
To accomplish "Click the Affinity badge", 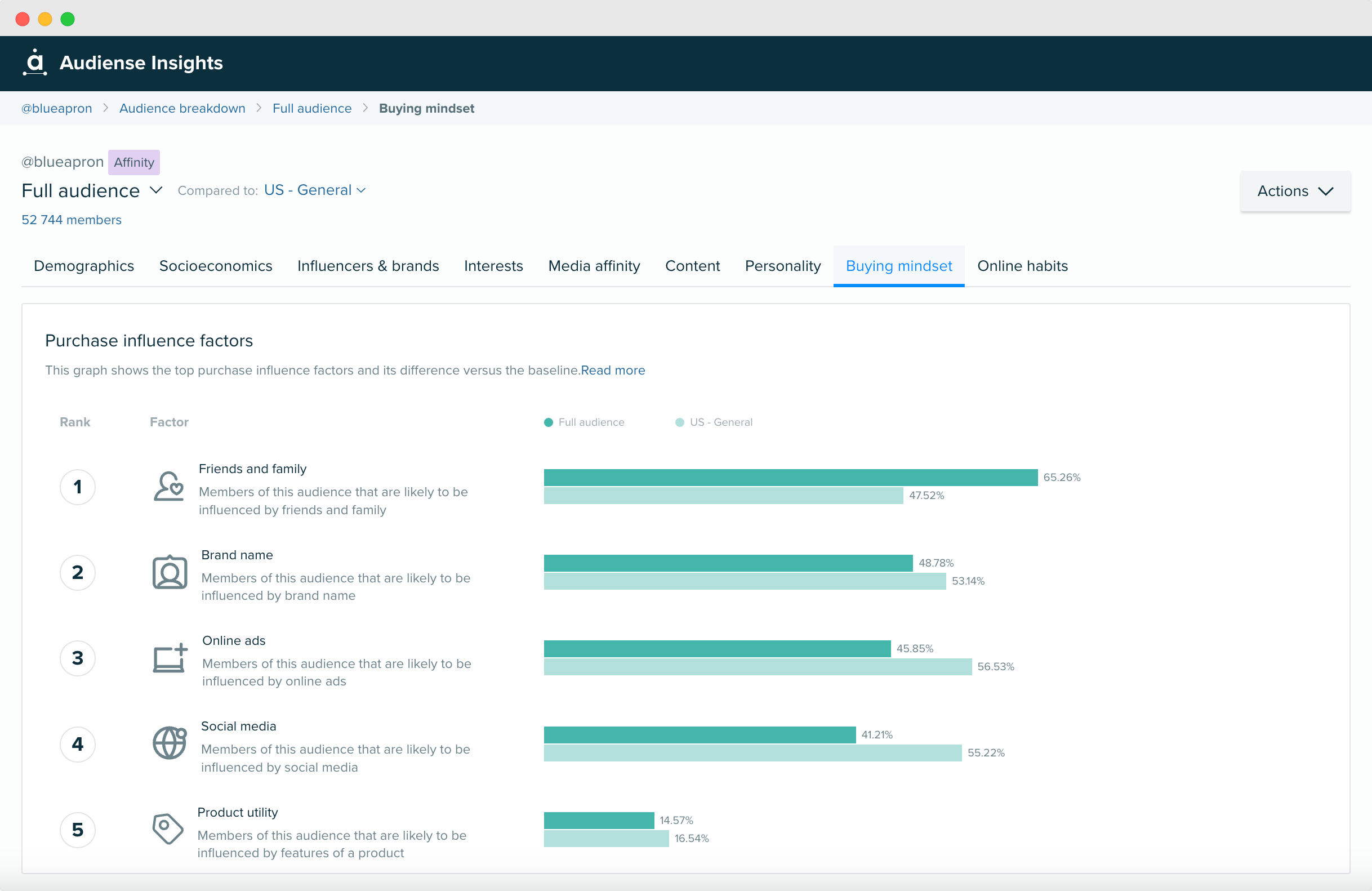I will (x=133, y=163).
